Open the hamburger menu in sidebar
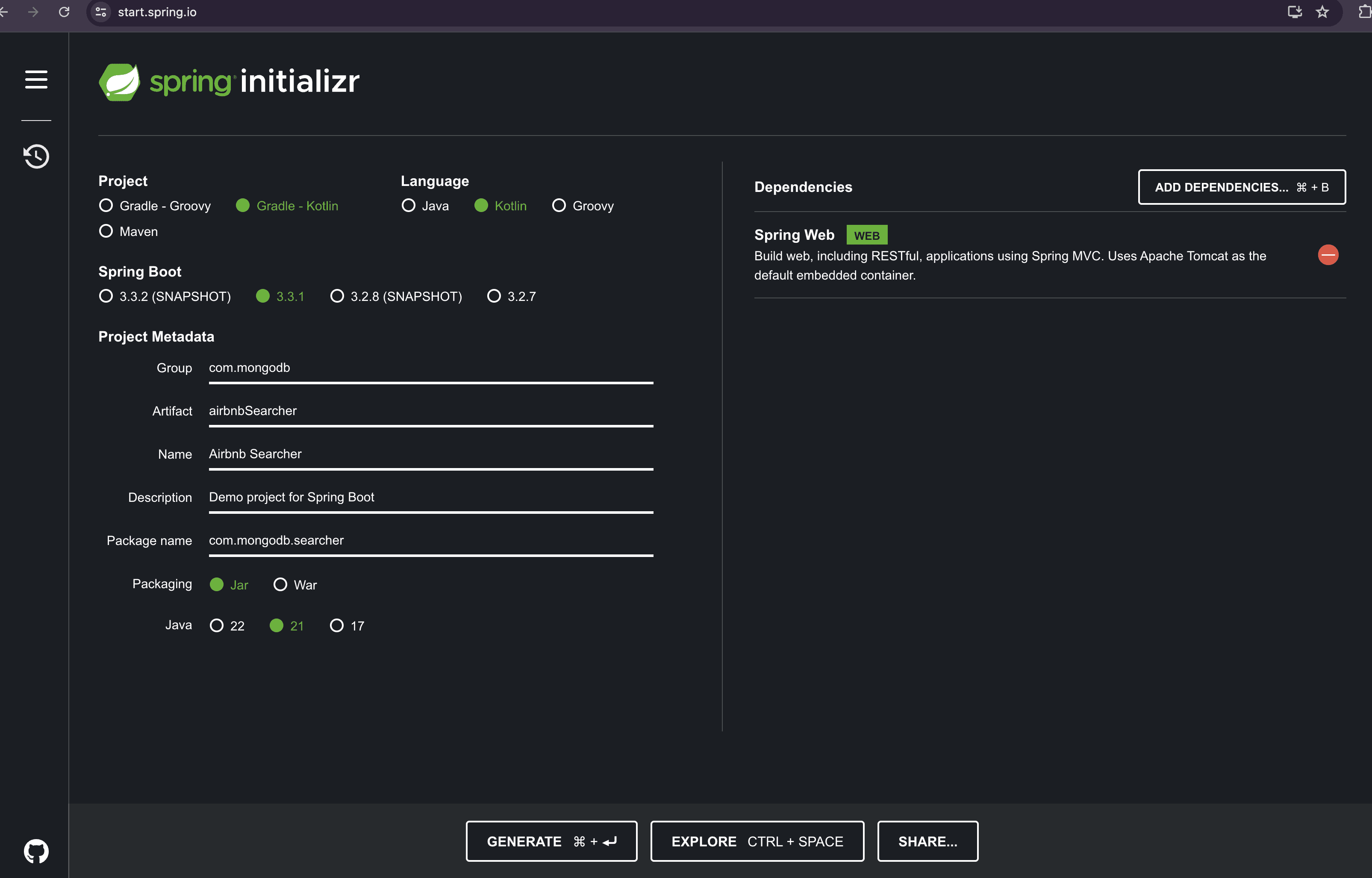The height and width of the screenshot is (878, 1372). tap(36, 80)
